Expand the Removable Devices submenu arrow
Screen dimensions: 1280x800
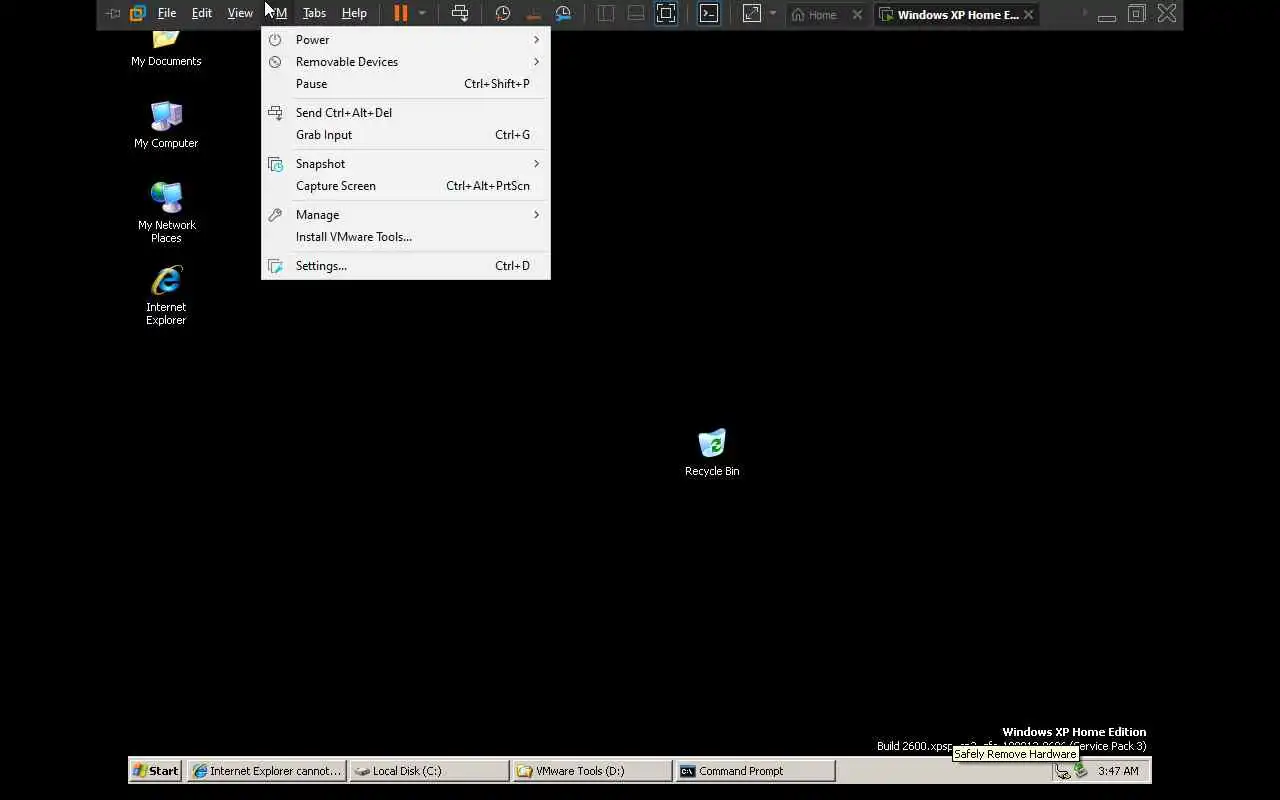536,62
